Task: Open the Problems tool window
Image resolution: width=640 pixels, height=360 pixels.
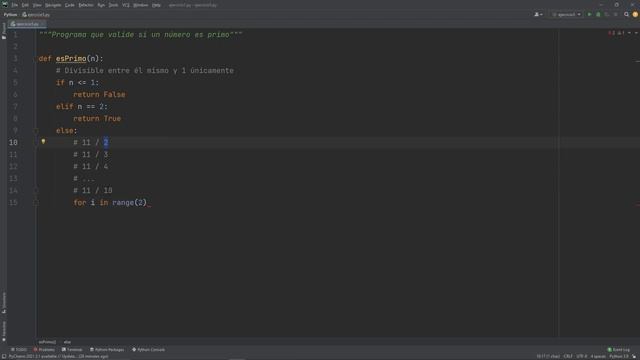Action: point(44,350)
